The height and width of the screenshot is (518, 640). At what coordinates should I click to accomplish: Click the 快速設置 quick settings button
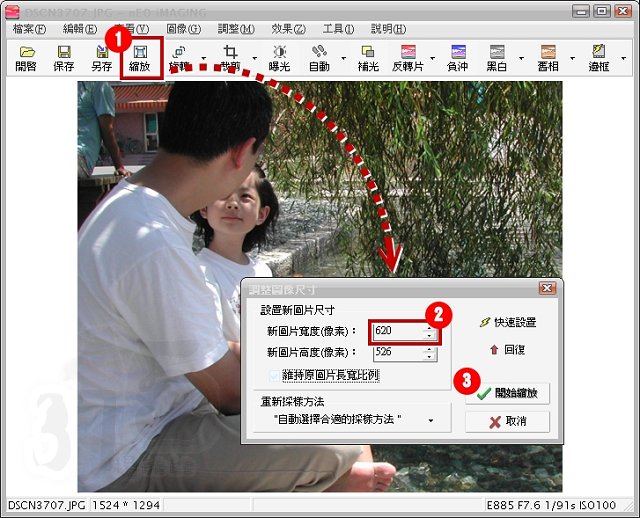[508, 322]
